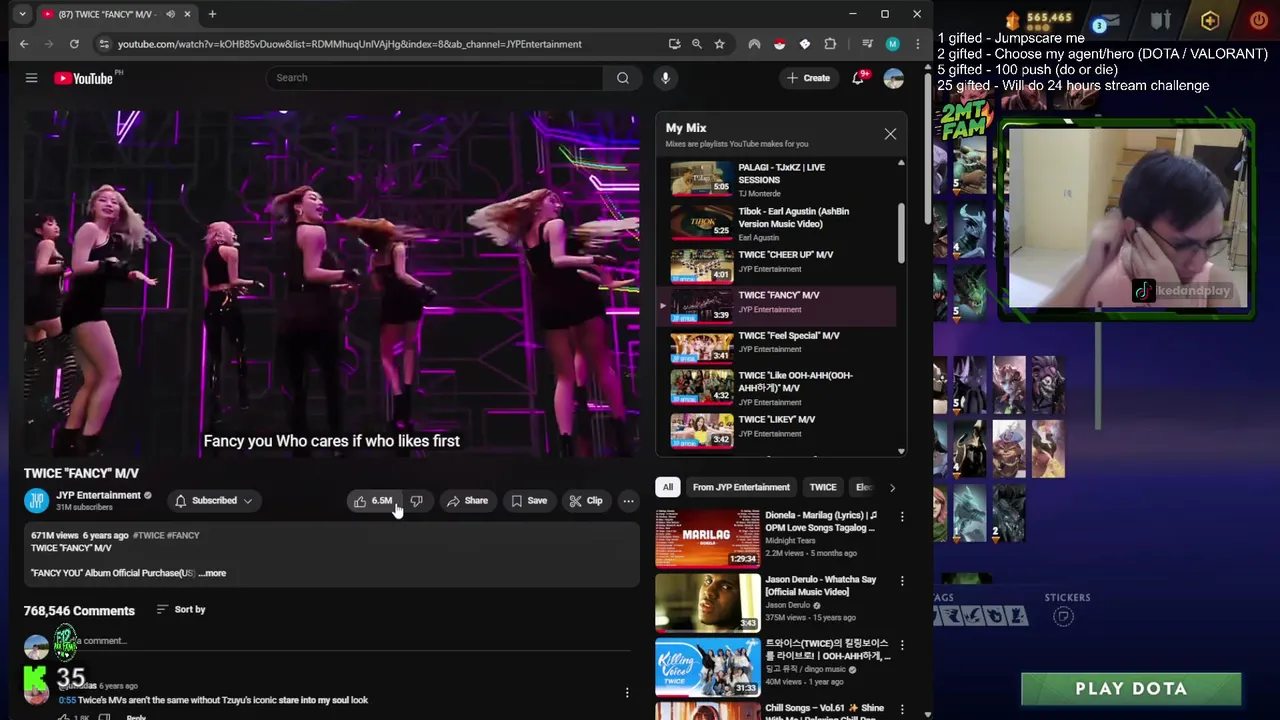
Task: Click PLAY DOTA button
Action: [x=1131, y=689]
